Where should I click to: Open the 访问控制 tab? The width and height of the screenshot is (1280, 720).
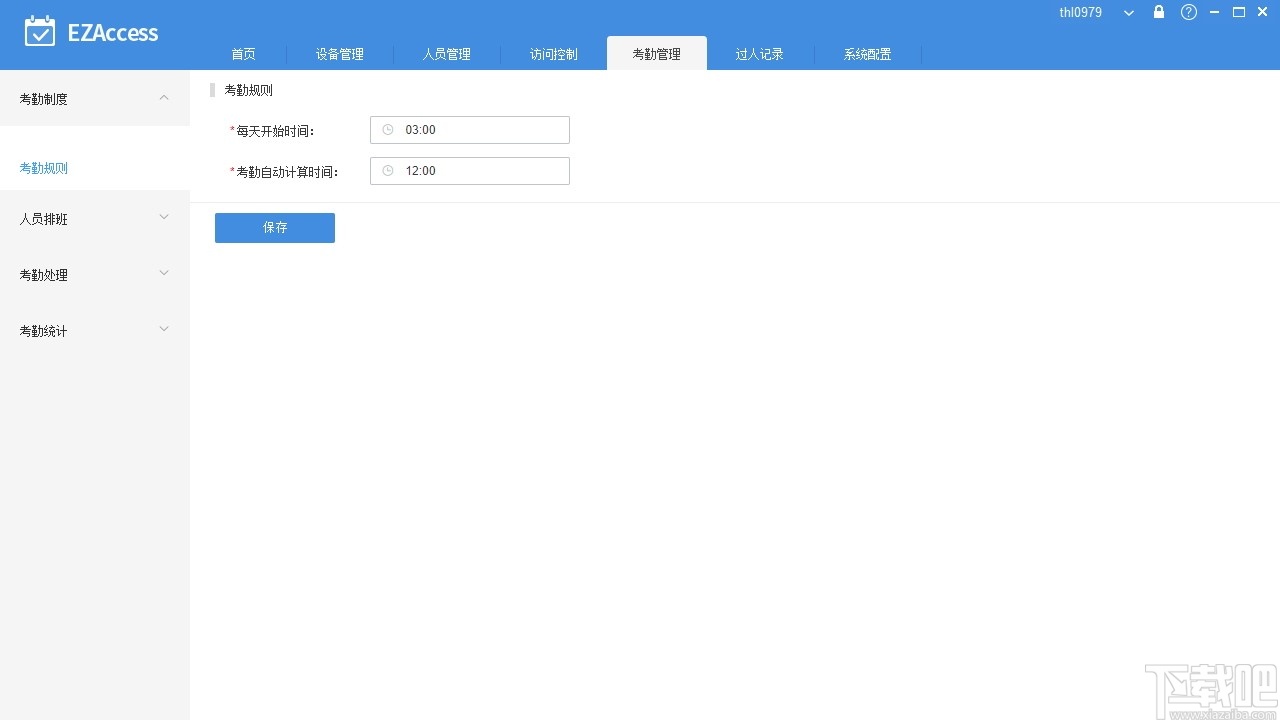coord(553,54)
